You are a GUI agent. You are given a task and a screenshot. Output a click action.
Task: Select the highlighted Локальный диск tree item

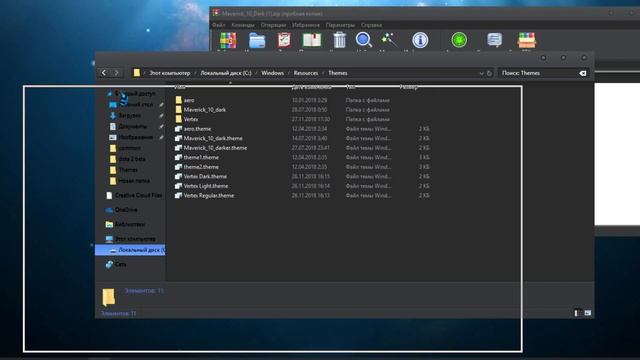click(x=130, y=250)
